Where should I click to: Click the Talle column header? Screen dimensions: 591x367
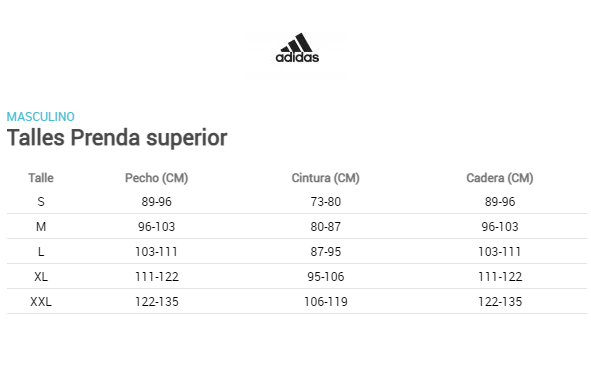click(x=41, y=178)
